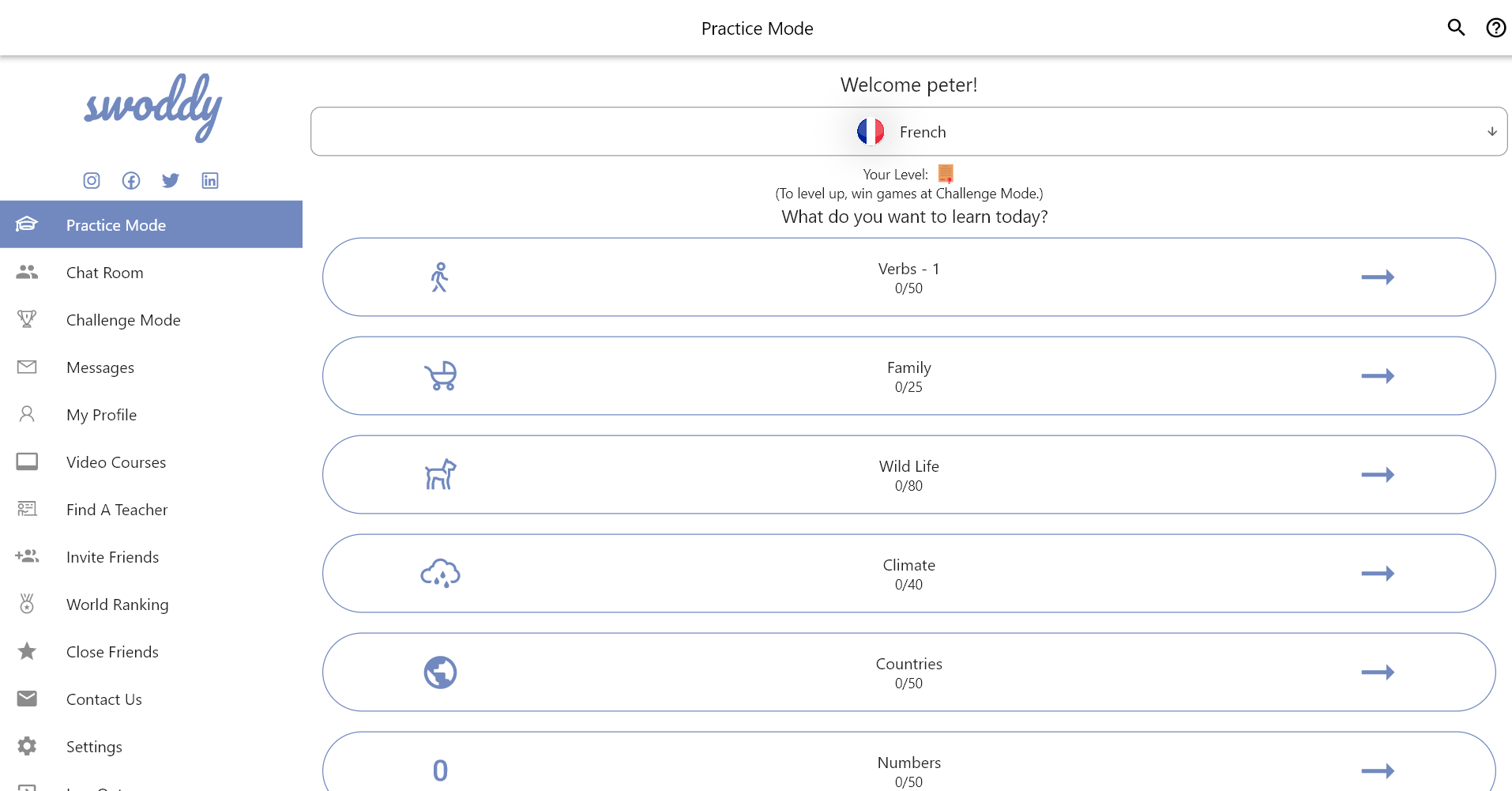Viewport: 1512px width, 791px height.
Task: Click the language dropdown arrow
Action: (1491, 132)
